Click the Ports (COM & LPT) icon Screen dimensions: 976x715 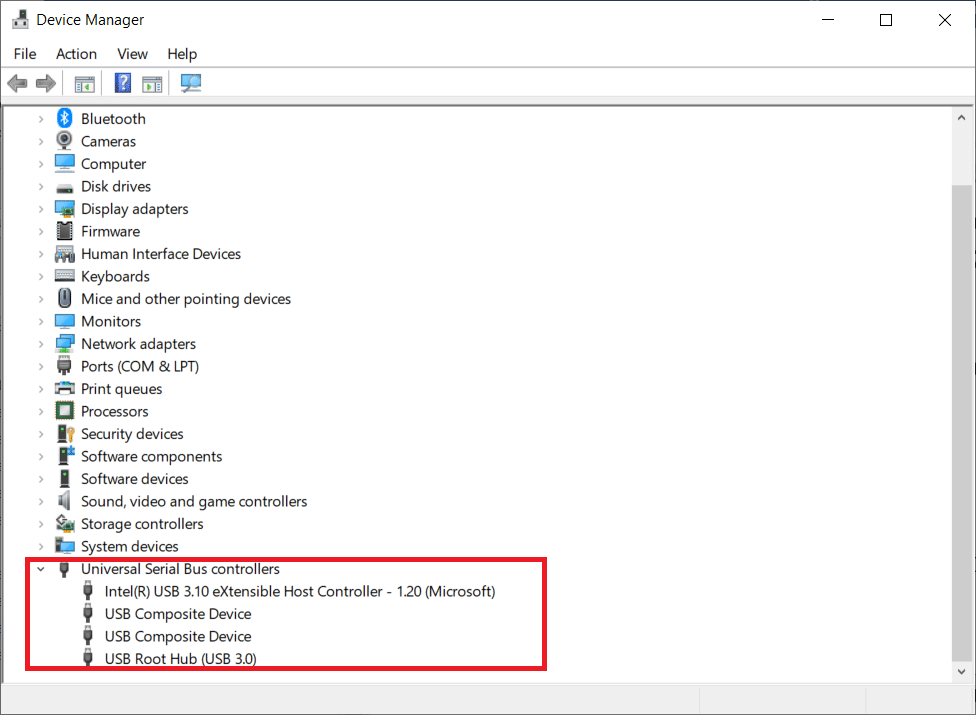coord(64,366)
